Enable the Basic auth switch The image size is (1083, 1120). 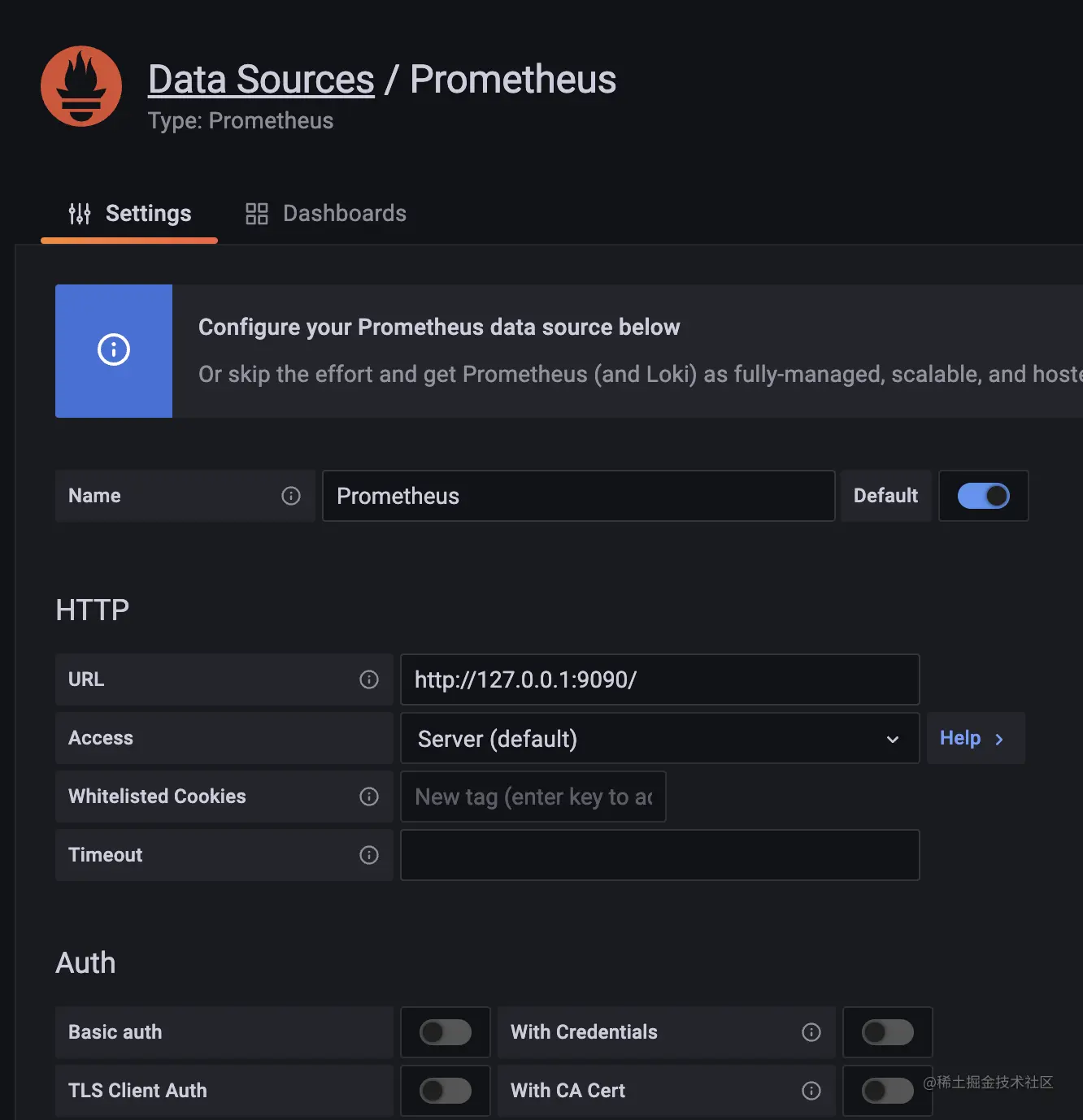(x=446, y=1032)
